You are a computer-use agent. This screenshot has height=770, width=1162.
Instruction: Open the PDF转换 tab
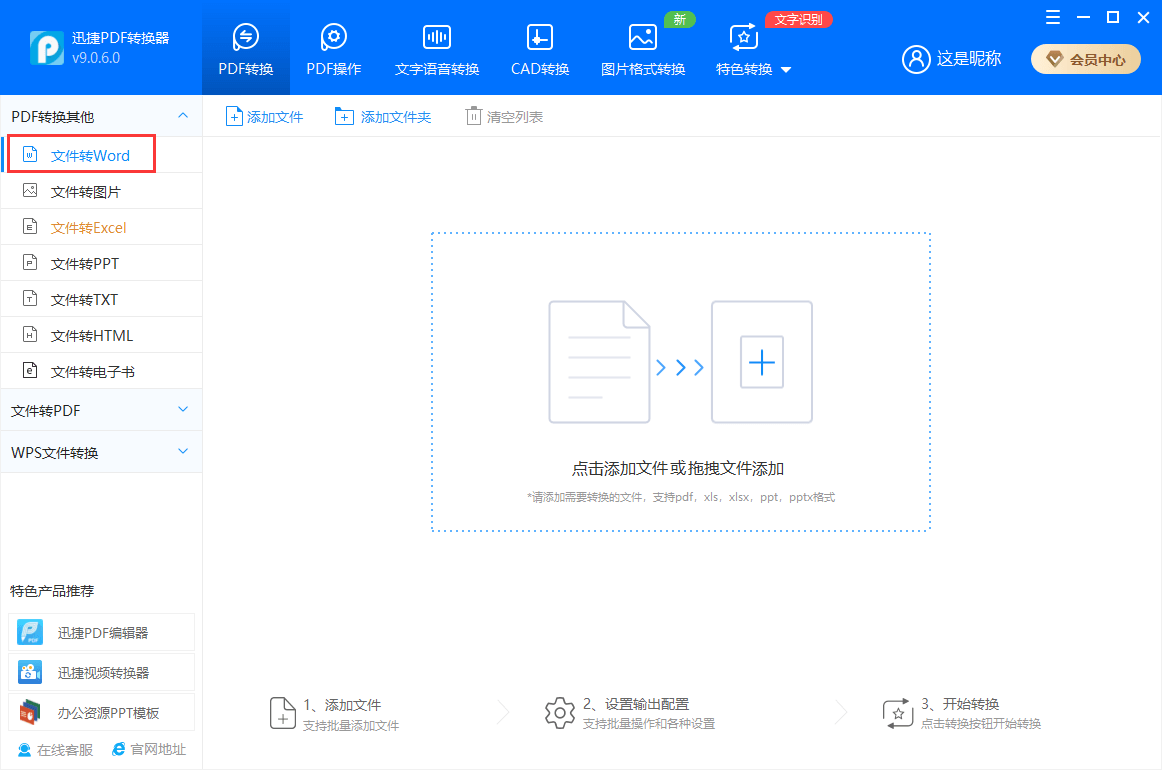(x=245, y=50)
